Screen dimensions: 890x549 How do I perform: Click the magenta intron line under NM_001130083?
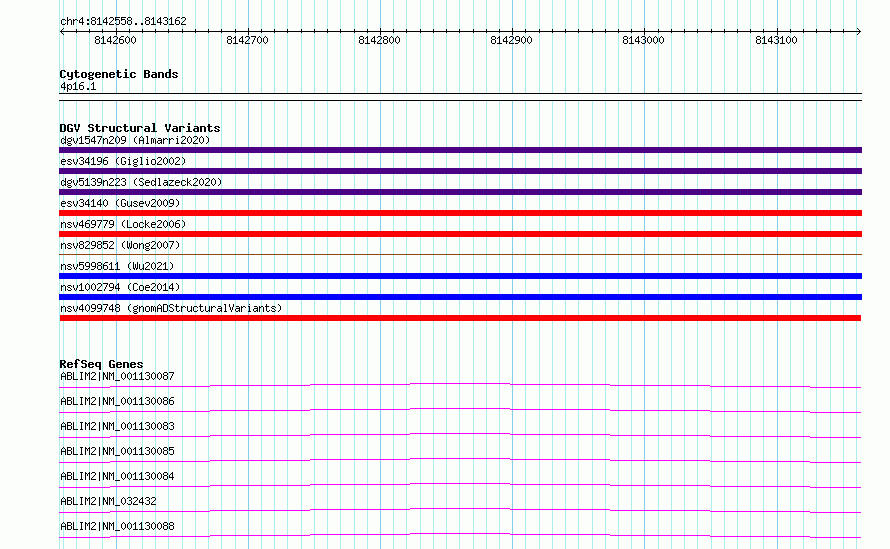coord(460,435)
